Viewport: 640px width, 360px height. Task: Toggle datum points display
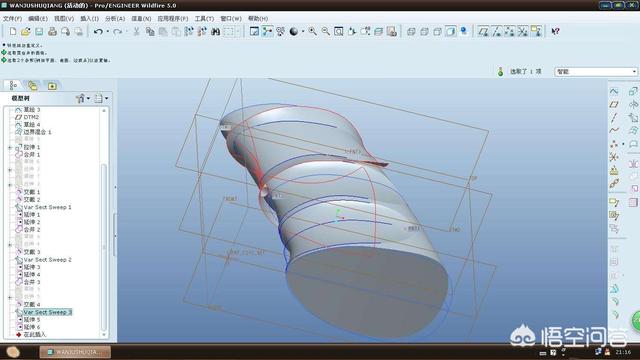pyautogui.click(x=510, y=31)
